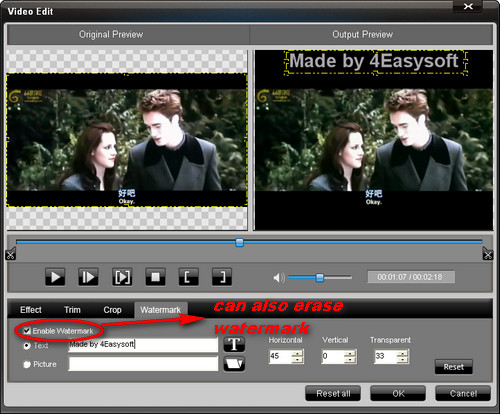Click the time display 00:01:07 / 00:02:18

pyautogui.click(x=411, y=277)
